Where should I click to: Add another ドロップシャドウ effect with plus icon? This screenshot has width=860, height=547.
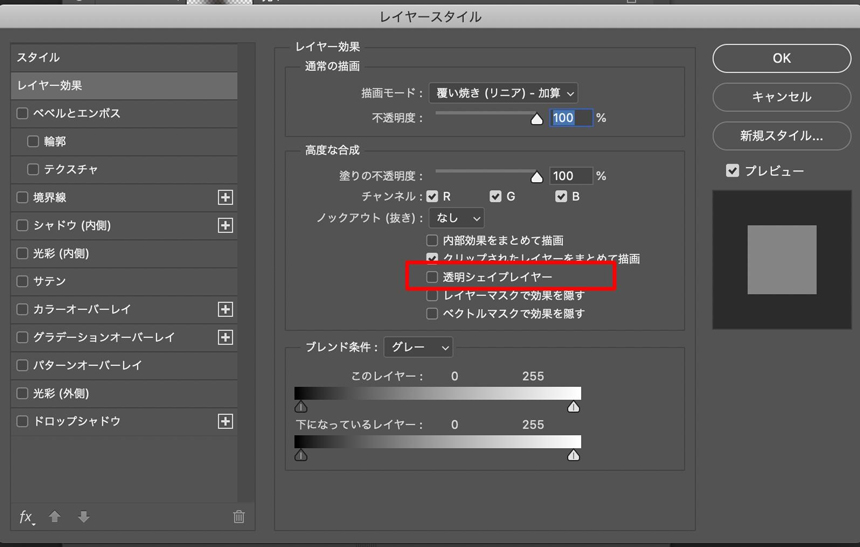coord(225,421)
